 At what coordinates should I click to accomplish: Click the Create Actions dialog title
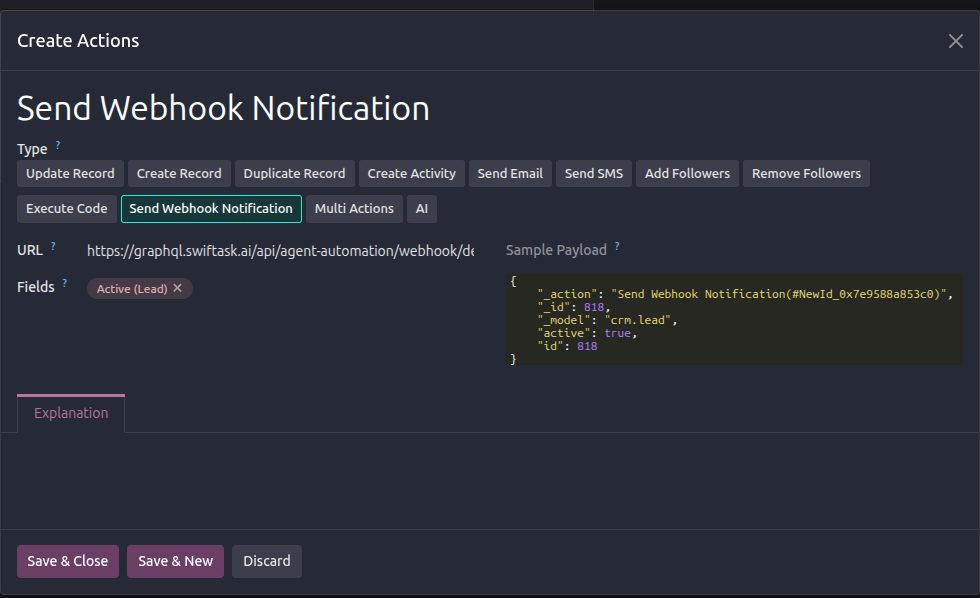coord(78,41)
